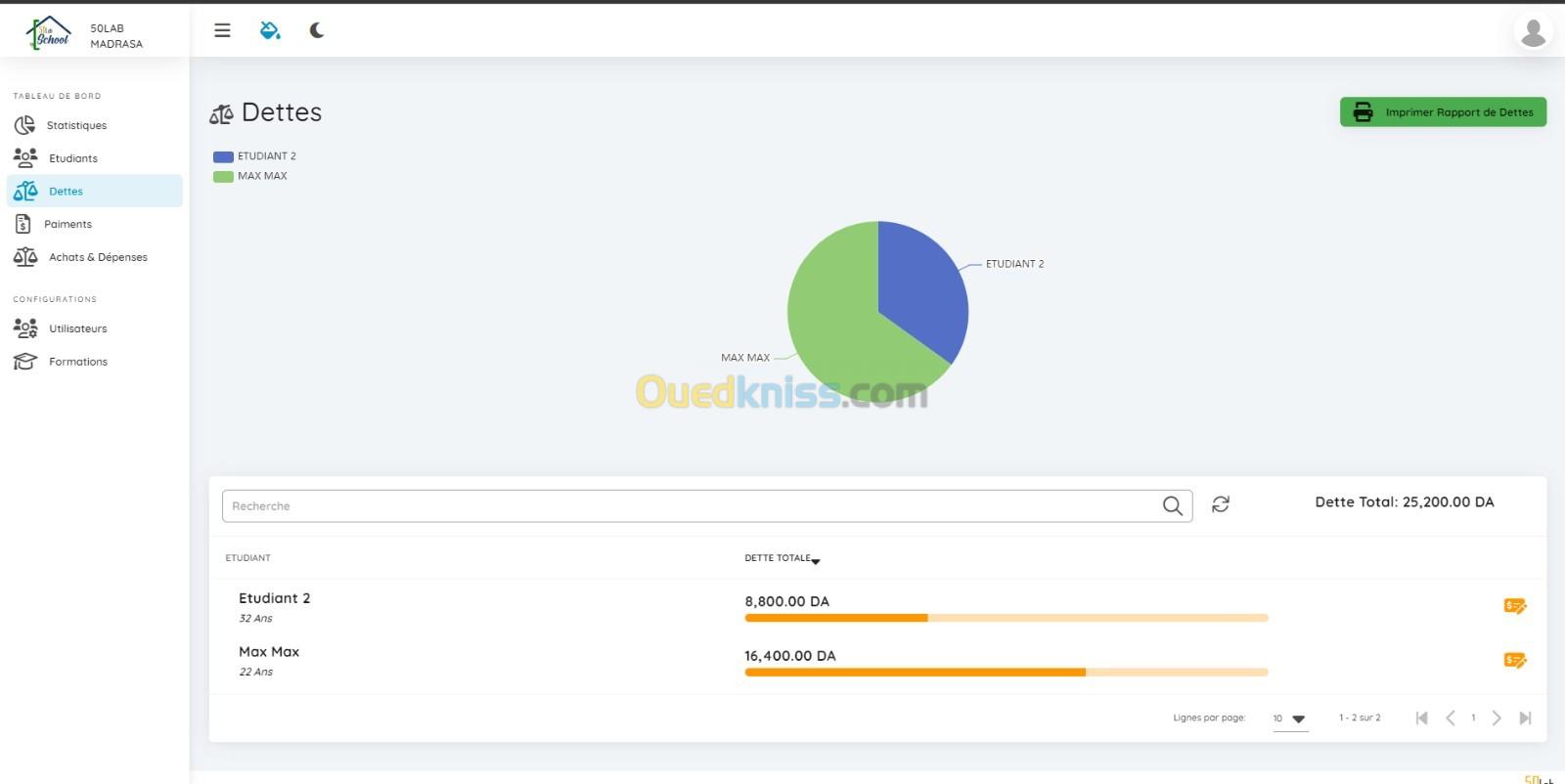Screen dimensions: 1565x784
Task: Click the Achats & Dépenses scale icon
Action: [x=25, y=257]
